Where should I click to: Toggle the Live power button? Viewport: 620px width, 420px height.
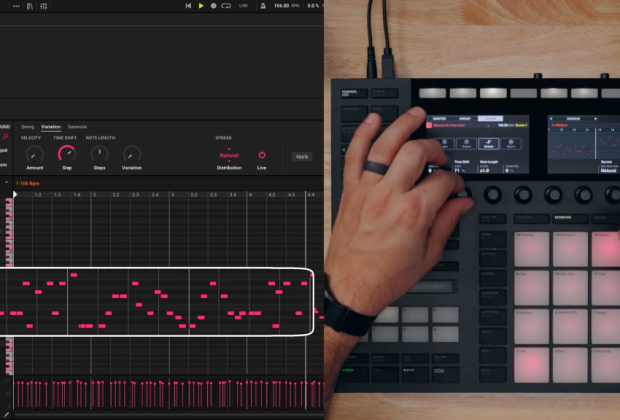point(262,155)
